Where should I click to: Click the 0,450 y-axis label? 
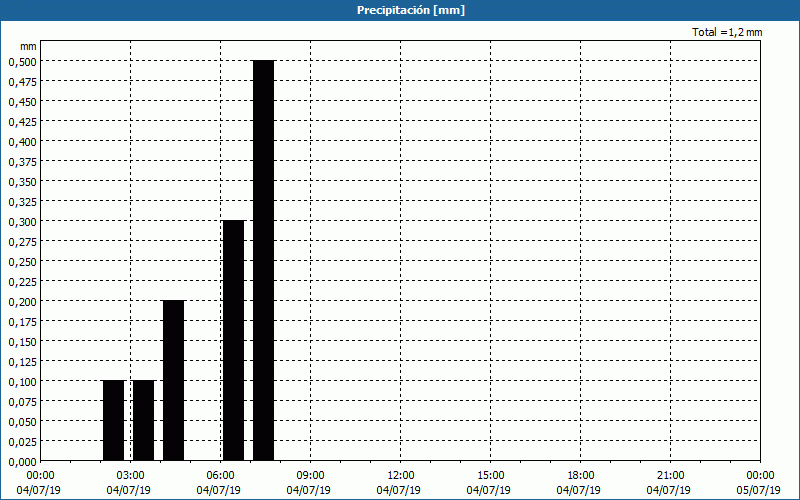tap(22, 102)
